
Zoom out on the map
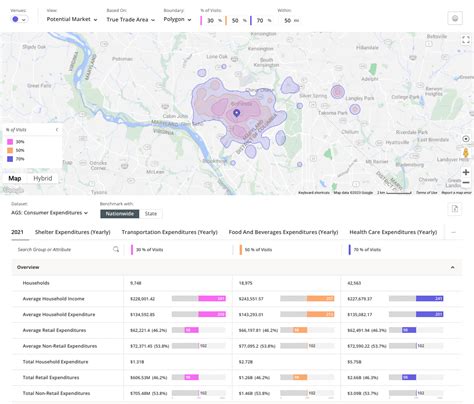[x=466, y=183]
